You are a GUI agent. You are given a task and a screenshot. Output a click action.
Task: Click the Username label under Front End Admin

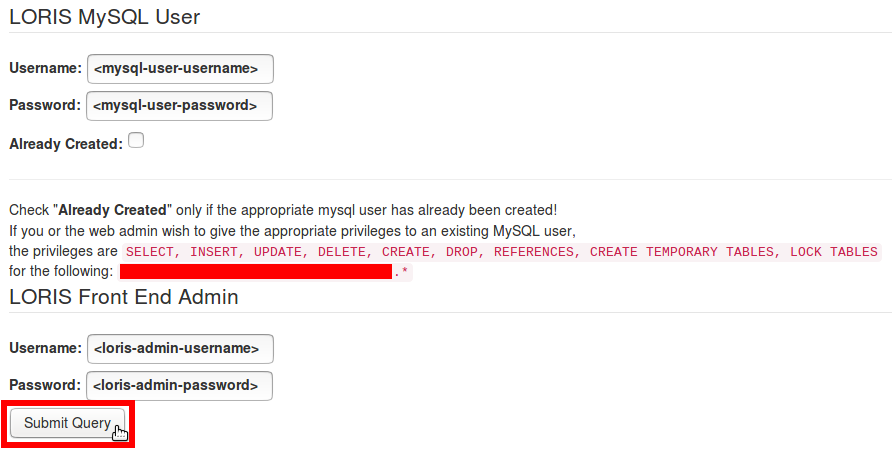click(x=45, y=349)
